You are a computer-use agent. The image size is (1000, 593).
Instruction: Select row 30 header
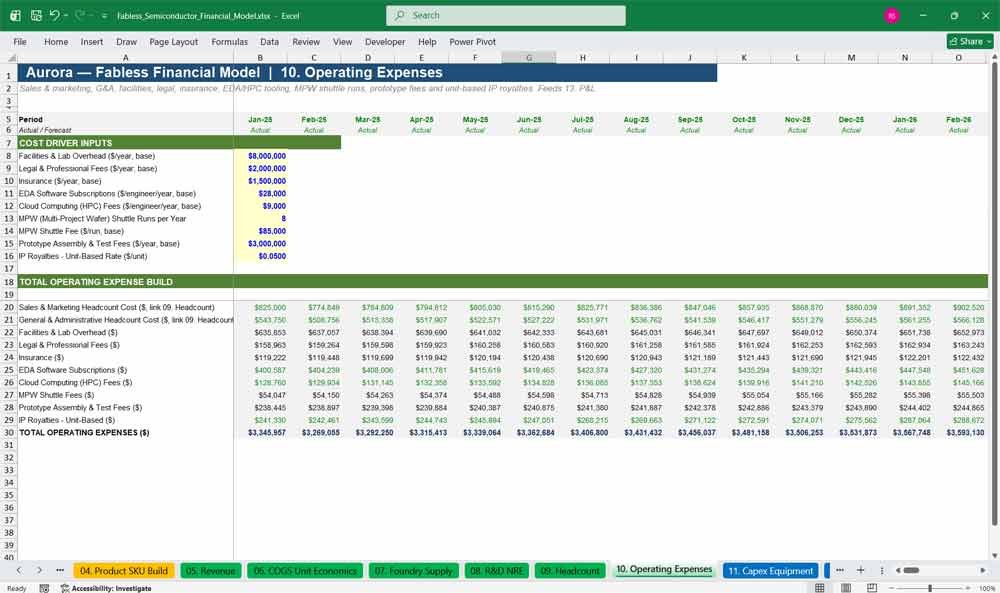point(9,432)
